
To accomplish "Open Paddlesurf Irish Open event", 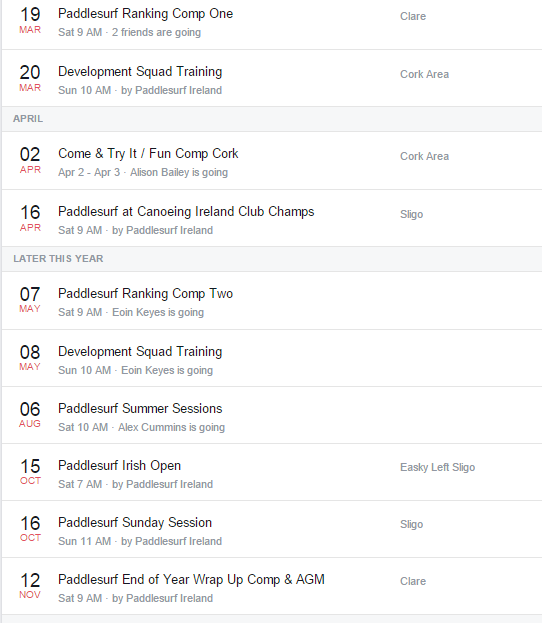I will [x=119, y=465].
